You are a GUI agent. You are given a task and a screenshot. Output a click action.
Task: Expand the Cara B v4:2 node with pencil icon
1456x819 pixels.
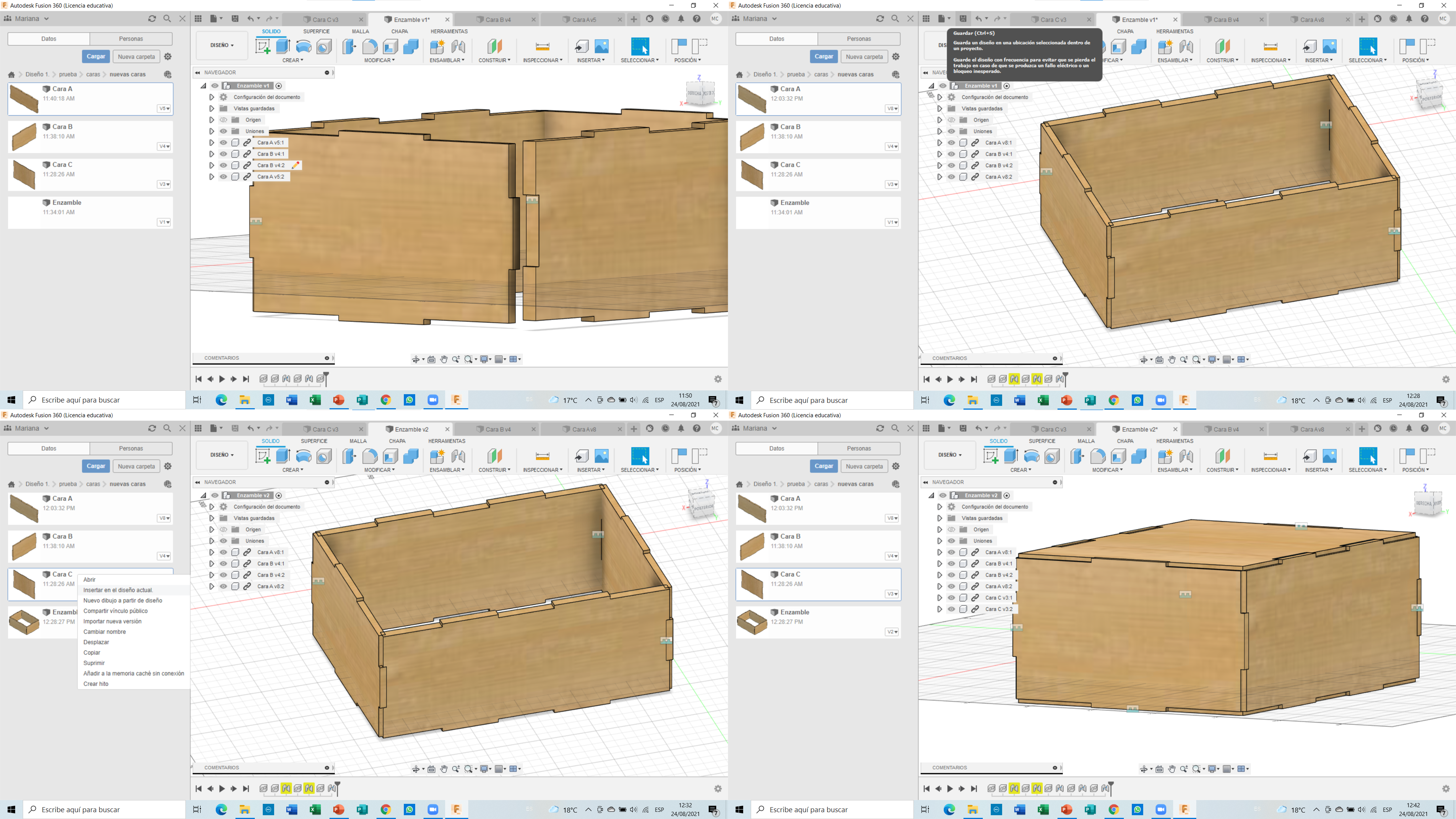[211, 165]
